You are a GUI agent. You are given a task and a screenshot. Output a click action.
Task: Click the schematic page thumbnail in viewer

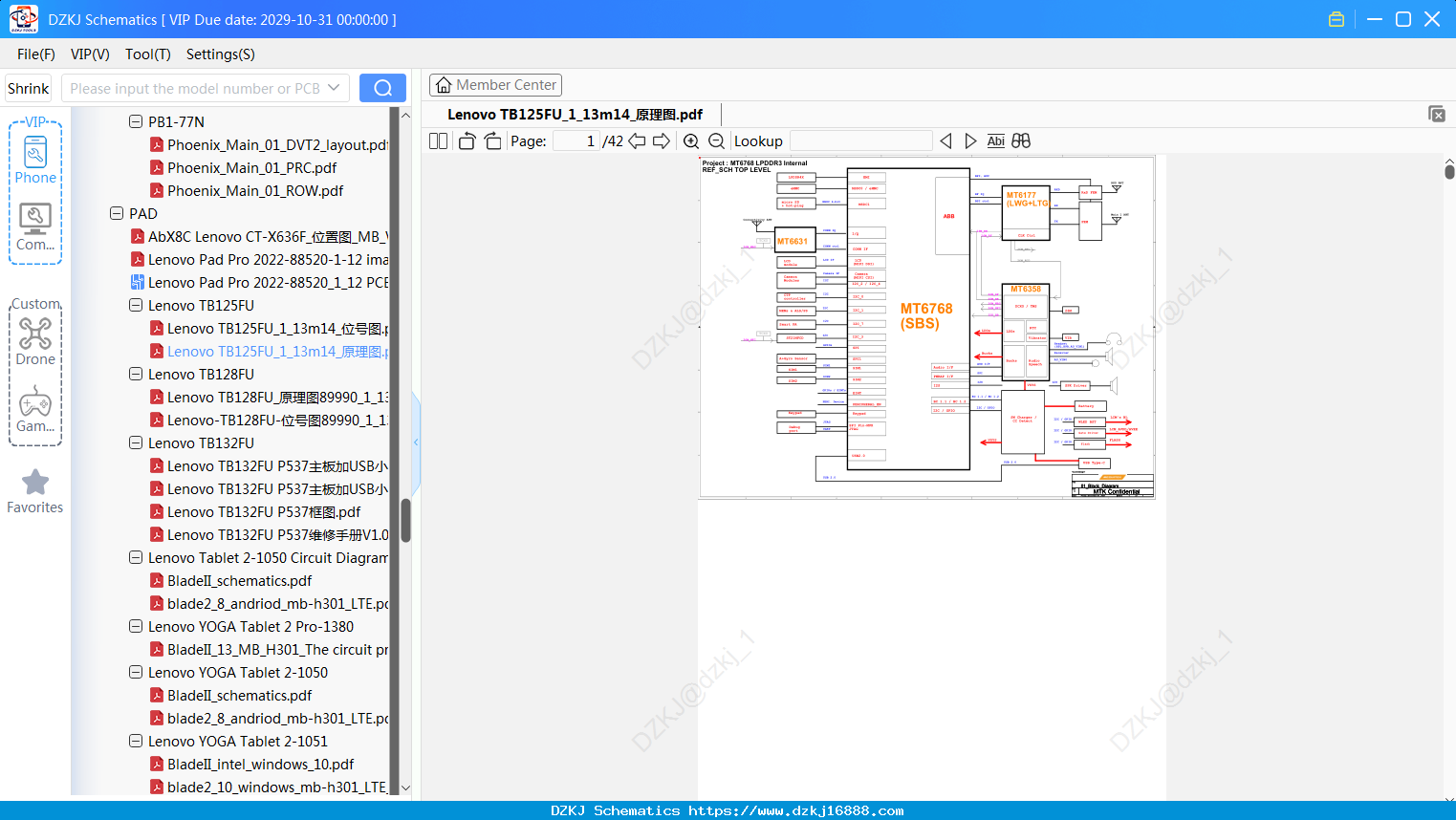(x=926, y=327)
